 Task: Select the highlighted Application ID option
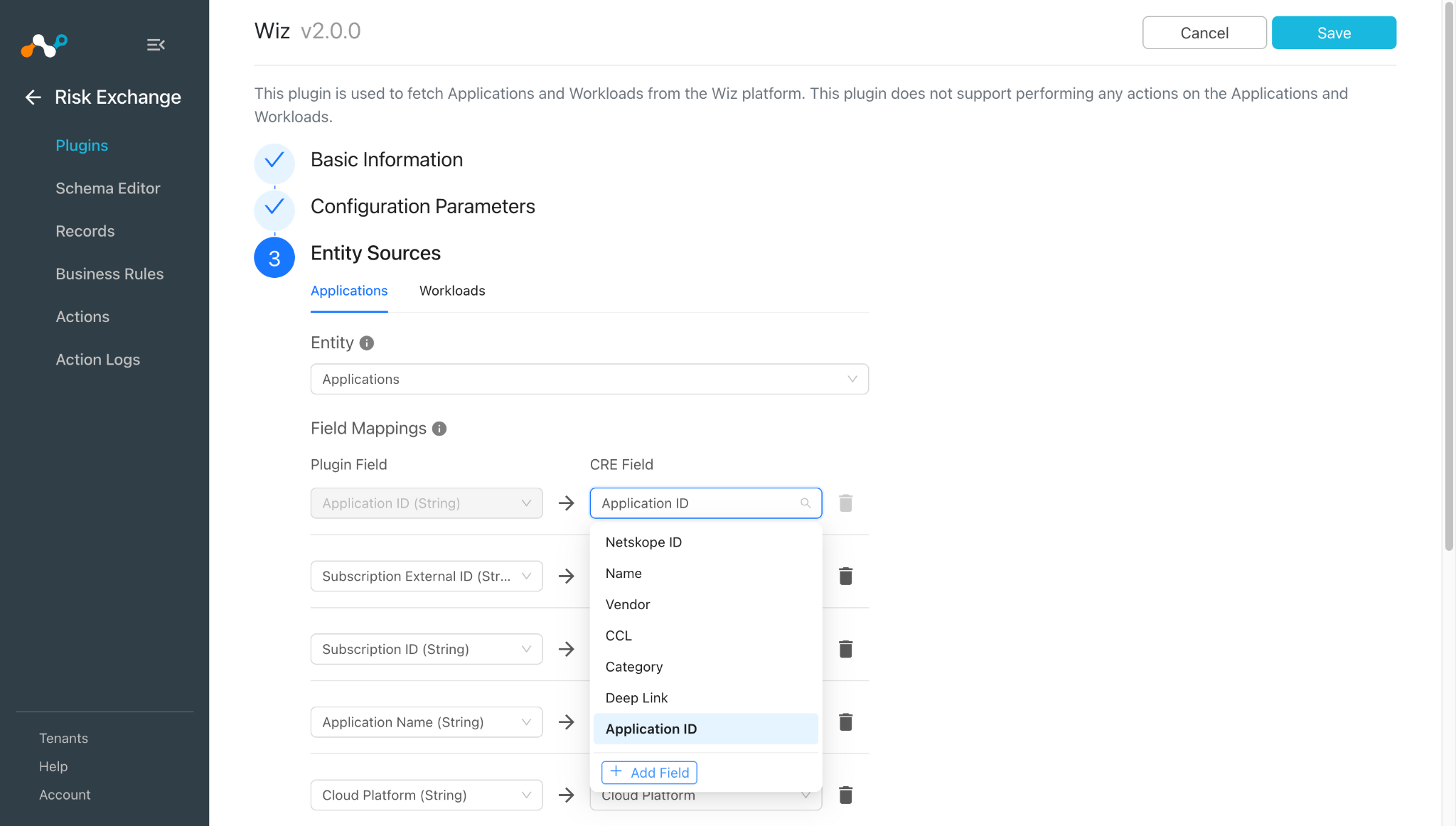(x=706, y=729)
